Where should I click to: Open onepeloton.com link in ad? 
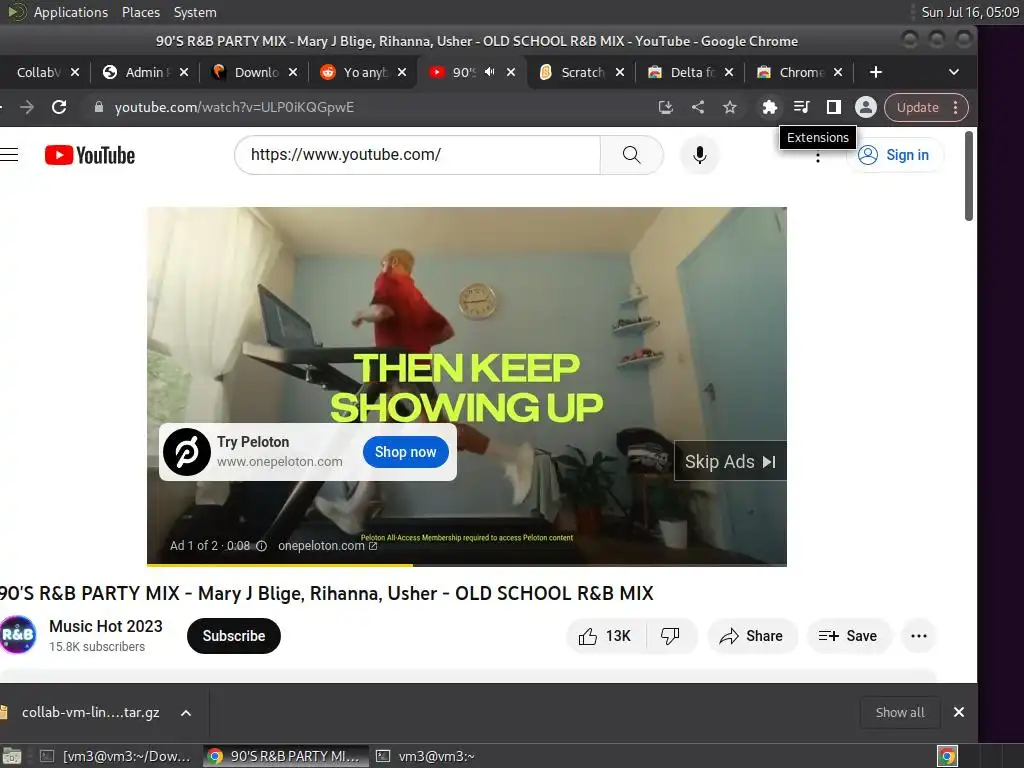[x=327, y=545]
